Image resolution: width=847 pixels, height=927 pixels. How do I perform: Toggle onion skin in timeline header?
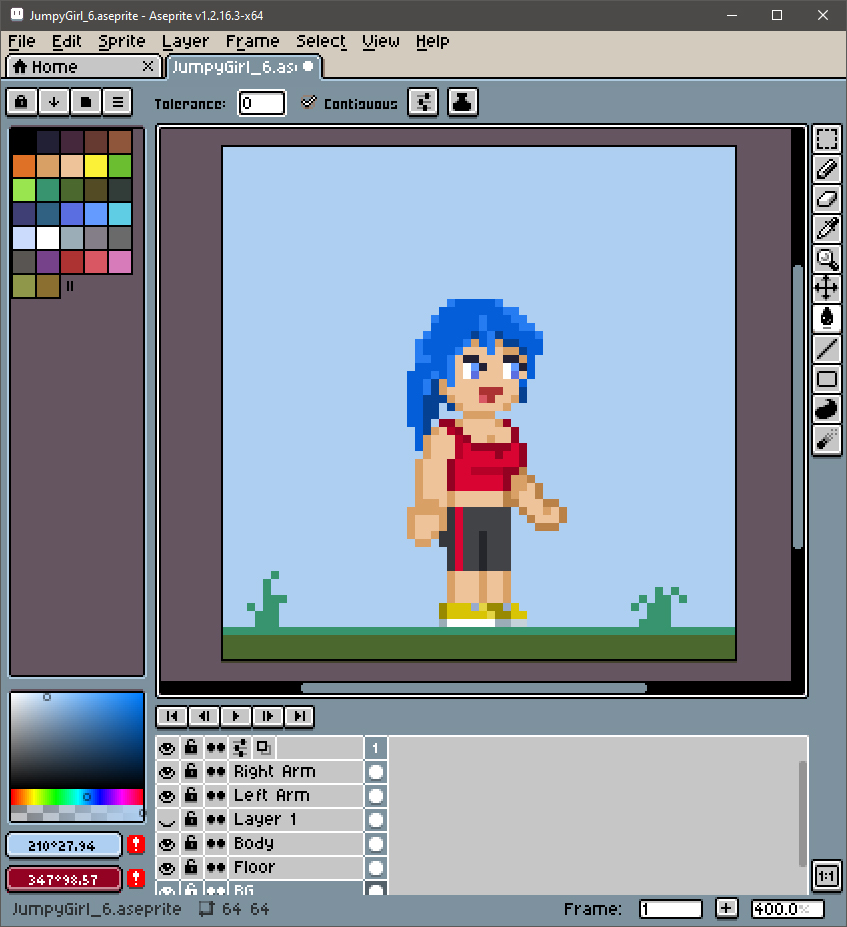pyautogui.click(x=264, y=748)
